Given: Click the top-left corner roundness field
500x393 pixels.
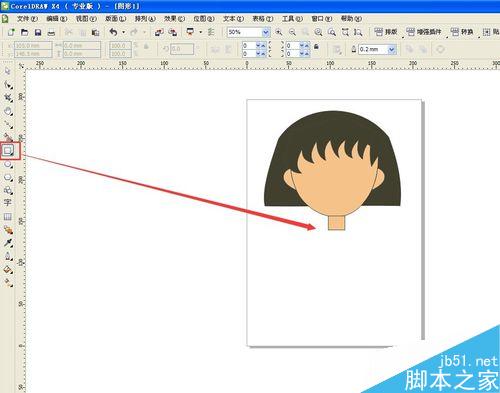Looking at the screenshot, I should [x=249, y=45].
